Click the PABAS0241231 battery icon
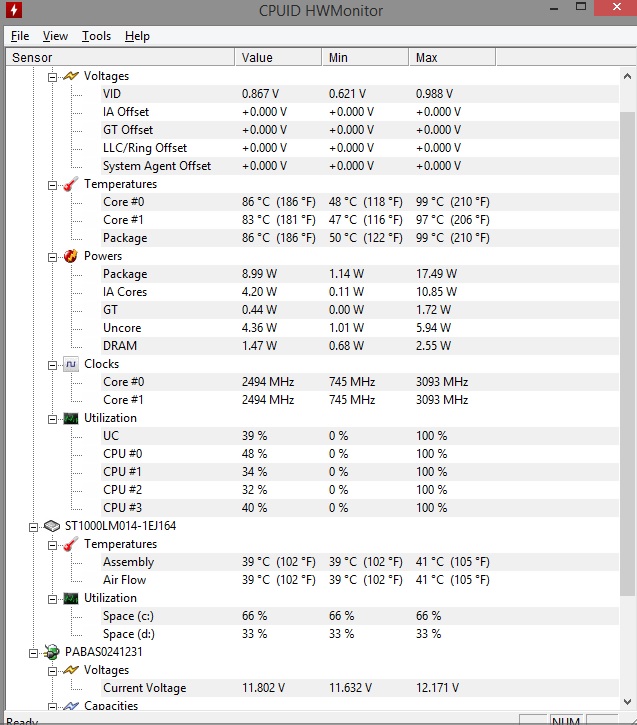637x725 pixels. pos(52,652)
